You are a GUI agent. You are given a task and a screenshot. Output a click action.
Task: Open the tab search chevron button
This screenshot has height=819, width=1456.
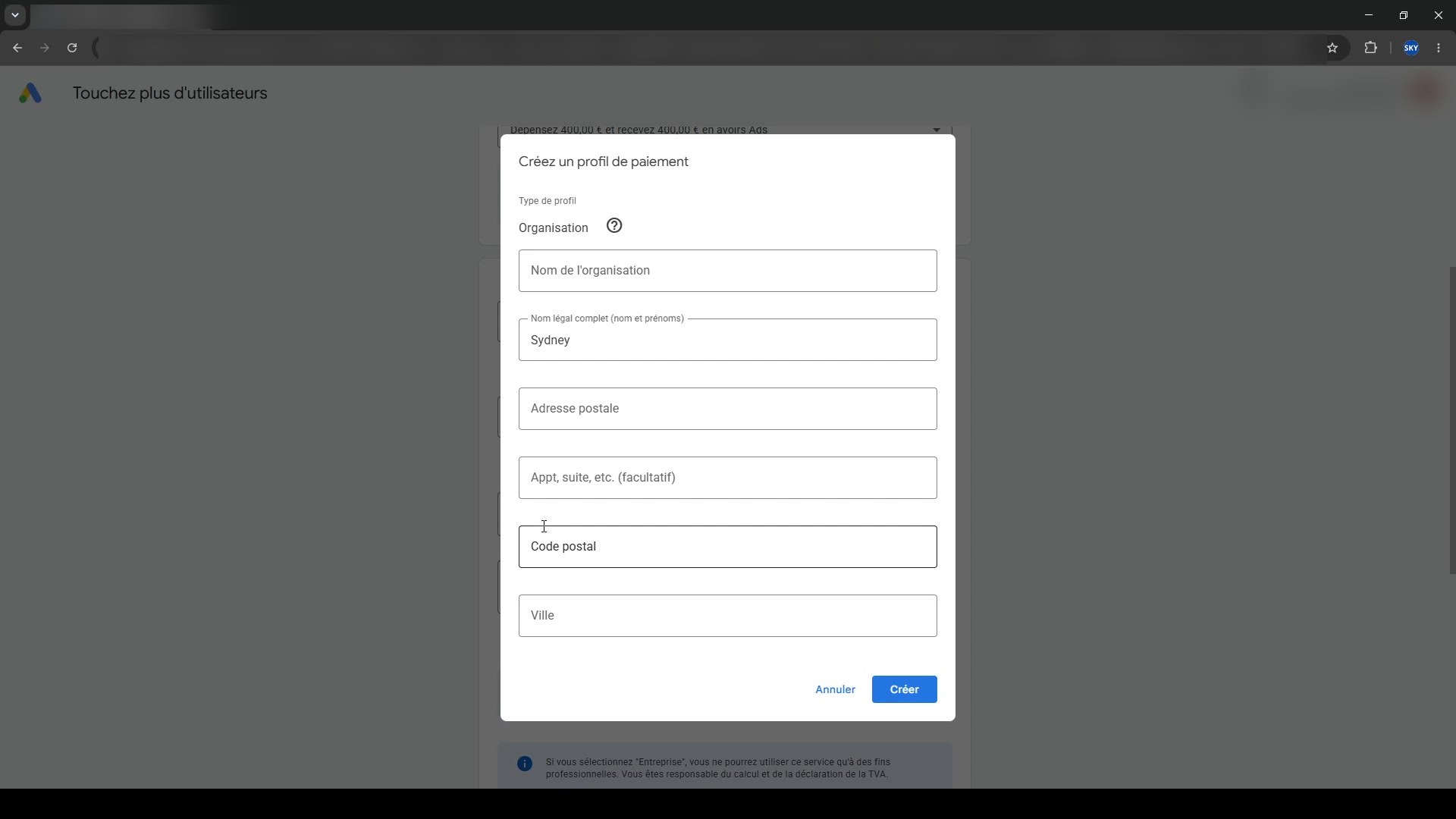pos(15,15)
